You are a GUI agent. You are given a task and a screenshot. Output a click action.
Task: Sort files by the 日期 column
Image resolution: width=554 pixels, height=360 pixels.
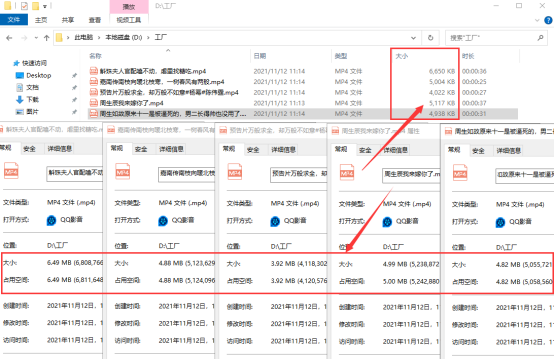pyautogui.click(x=260, y=56)
